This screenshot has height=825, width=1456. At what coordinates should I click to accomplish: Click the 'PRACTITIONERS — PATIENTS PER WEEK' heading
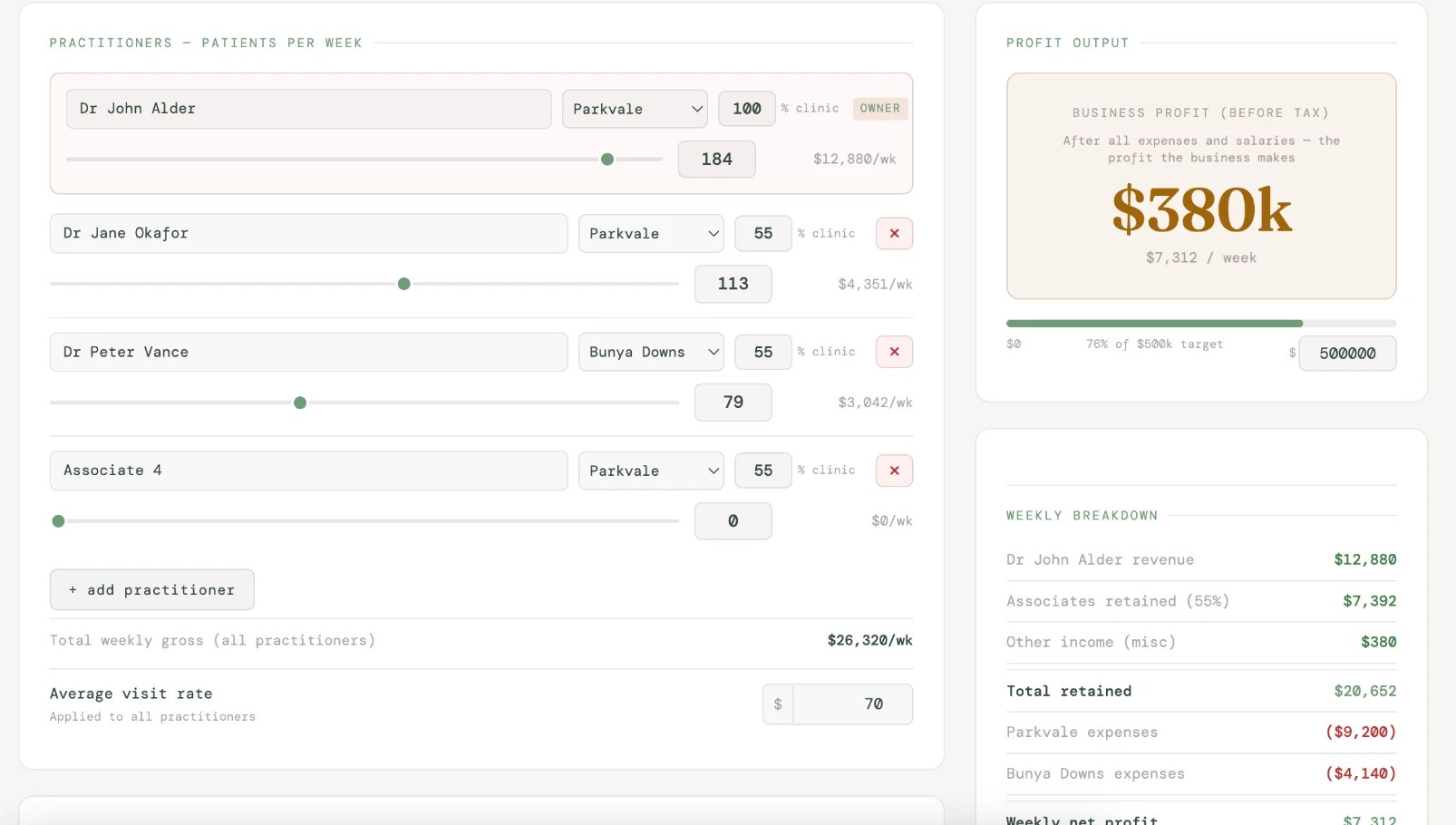[x=206, y=43]
